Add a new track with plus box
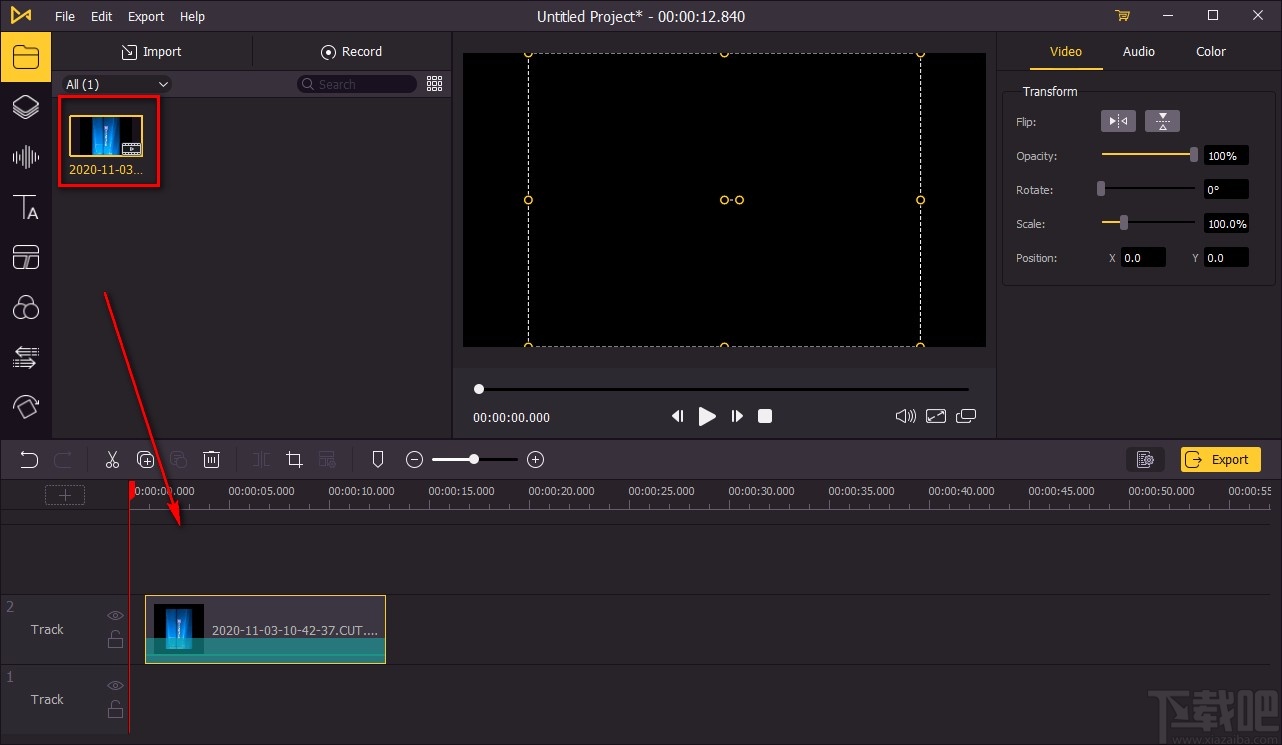 65,495
